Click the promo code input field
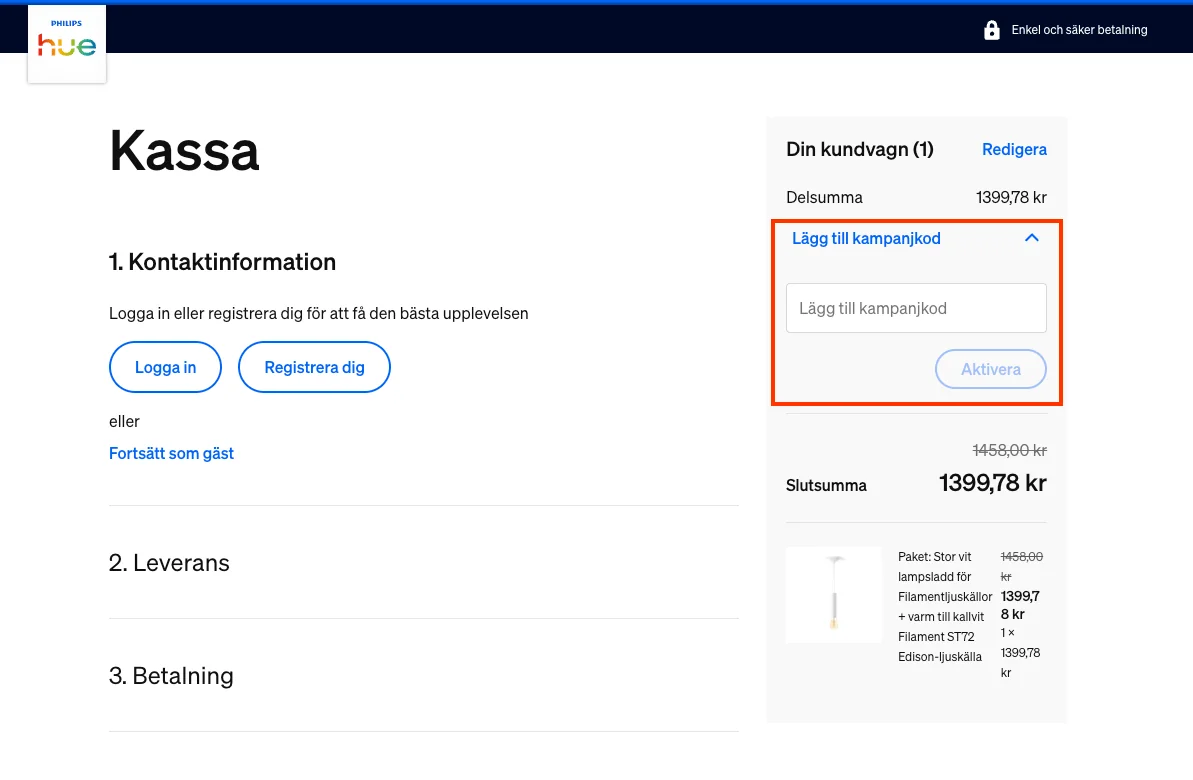Image resolution: width=1193 pixels, height=780 pixels. (915, 308)
